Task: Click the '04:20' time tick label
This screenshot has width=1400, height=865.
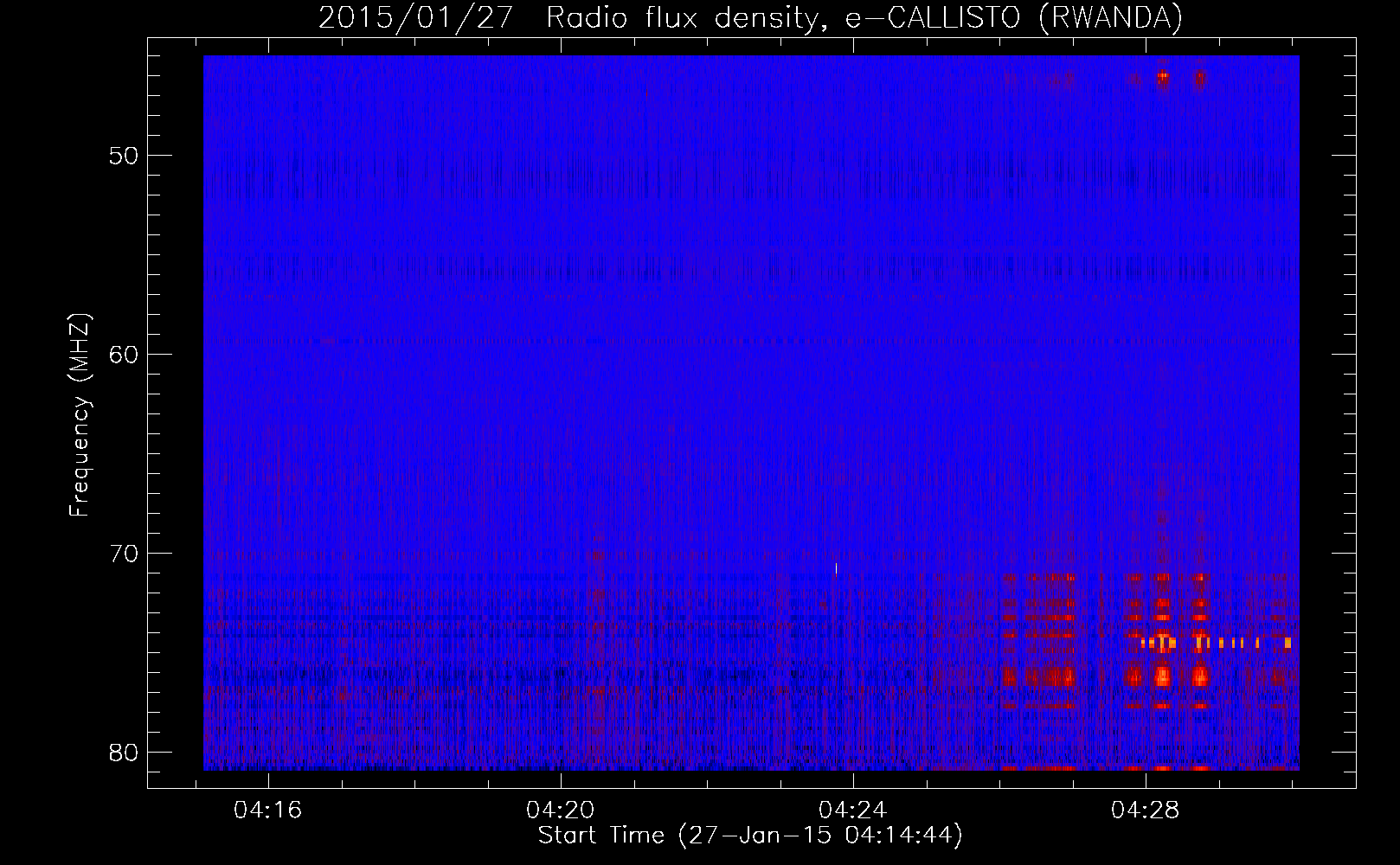Action: (561, 811)
